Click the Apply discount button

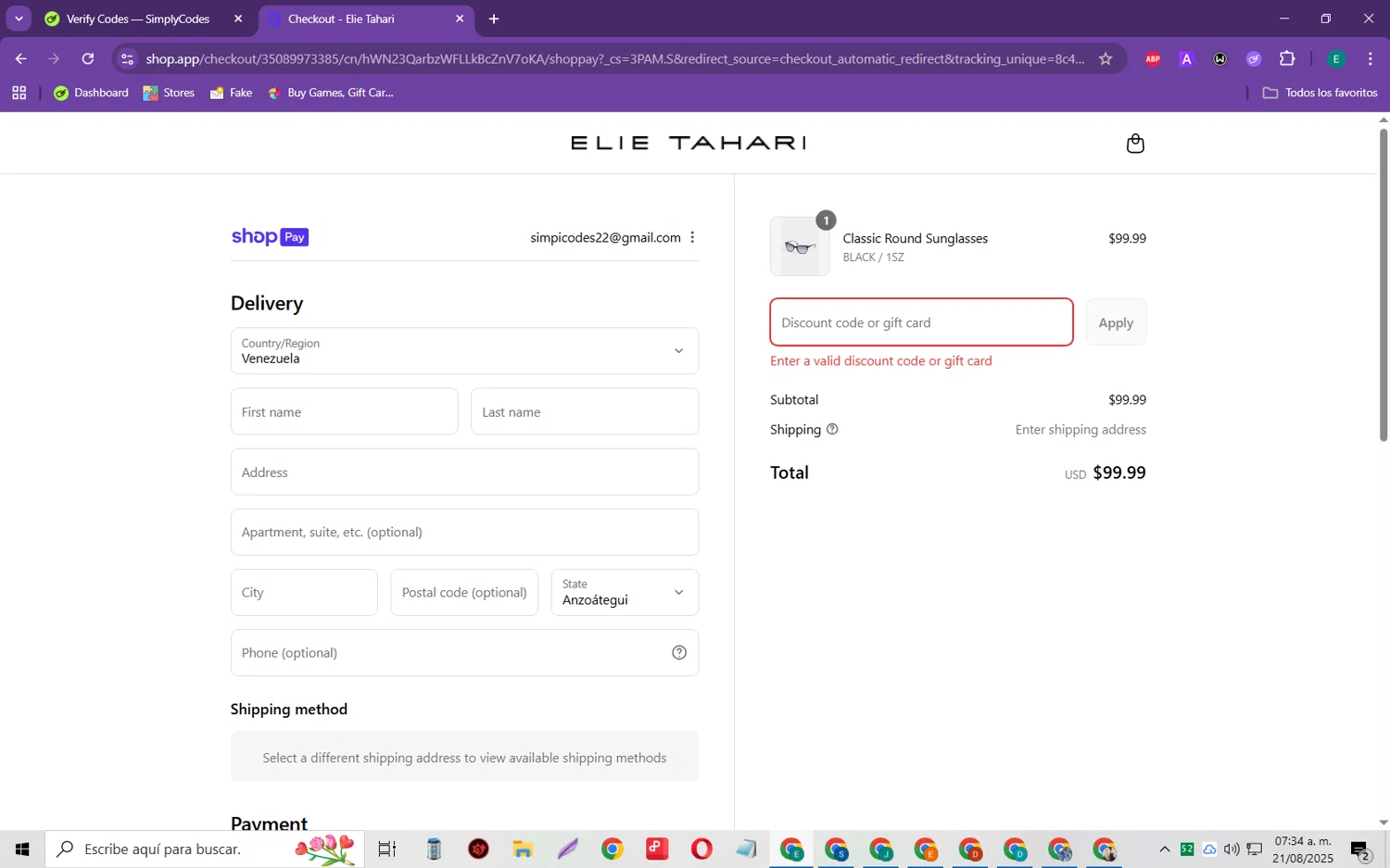click(x=1116, y=322)
